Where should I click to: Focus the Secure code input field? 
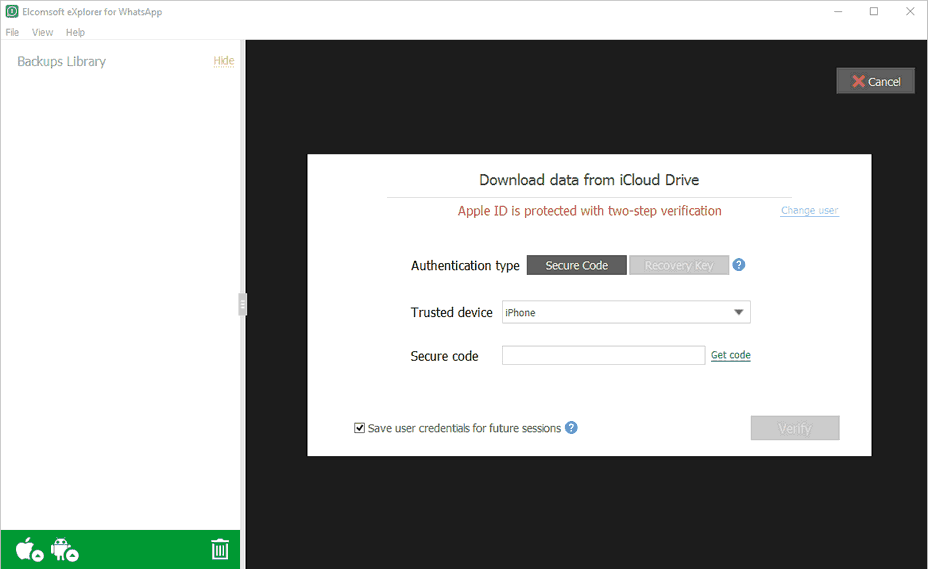[x=604, y=355]
